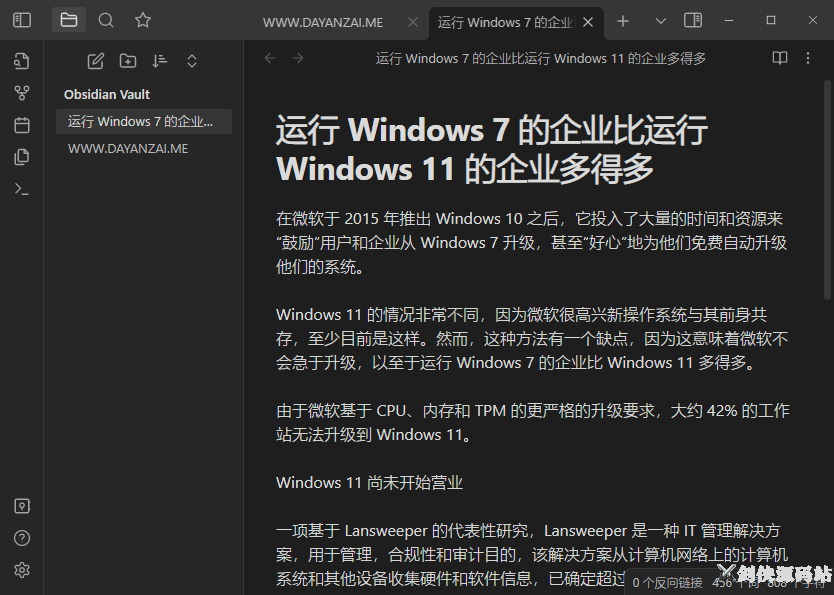Screen dimensions: 834x595
Task: Create a new note with pencil icon
Action: [x=96, y=61]
